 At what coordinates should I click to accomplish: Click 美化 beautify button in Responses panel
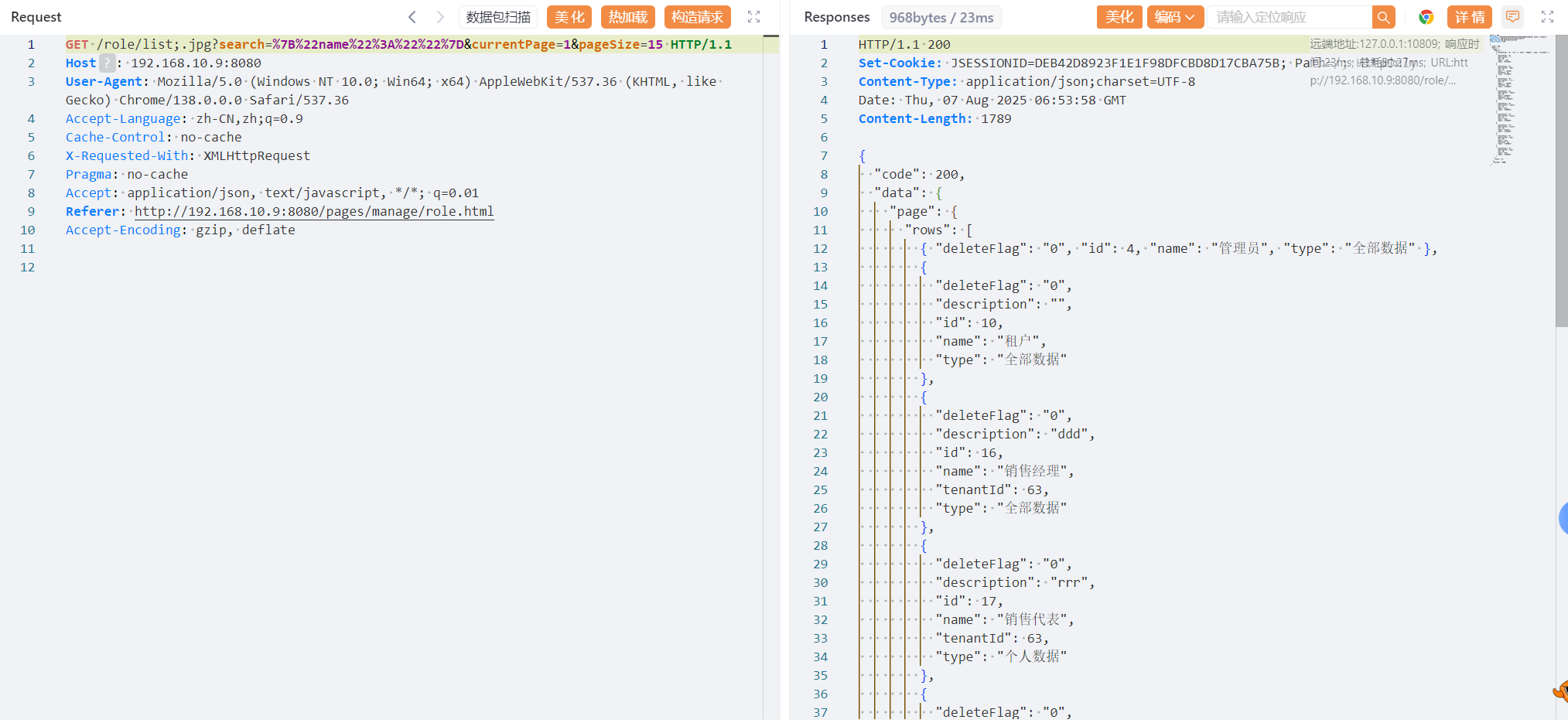tap(1119, 17)
